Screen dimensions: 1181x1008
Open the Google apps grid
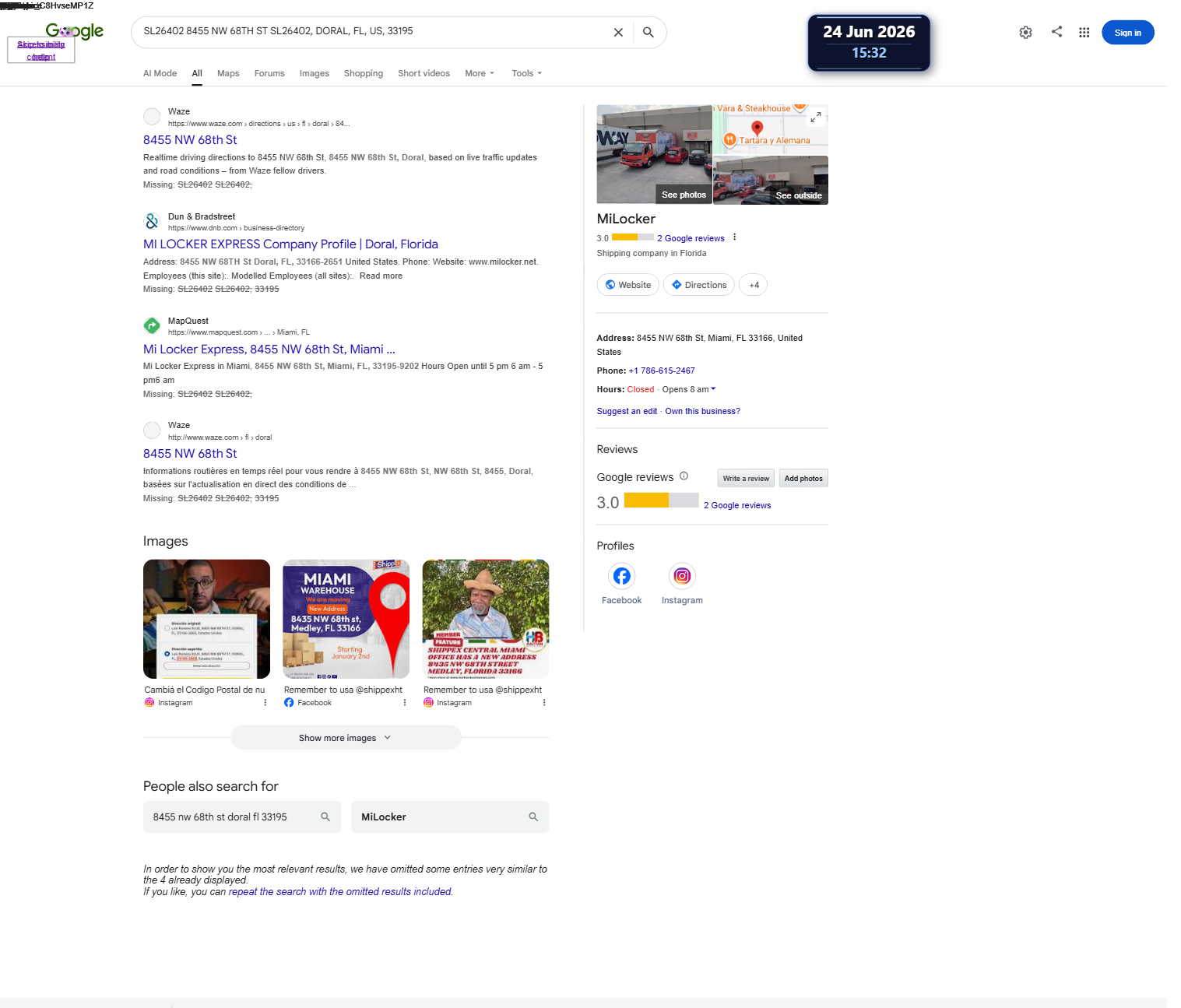[x=1084, y=33]
